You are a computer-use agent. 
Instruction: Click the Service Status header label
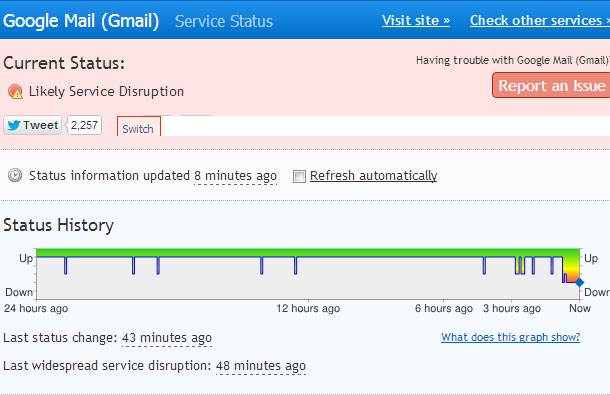click(224, 21)
